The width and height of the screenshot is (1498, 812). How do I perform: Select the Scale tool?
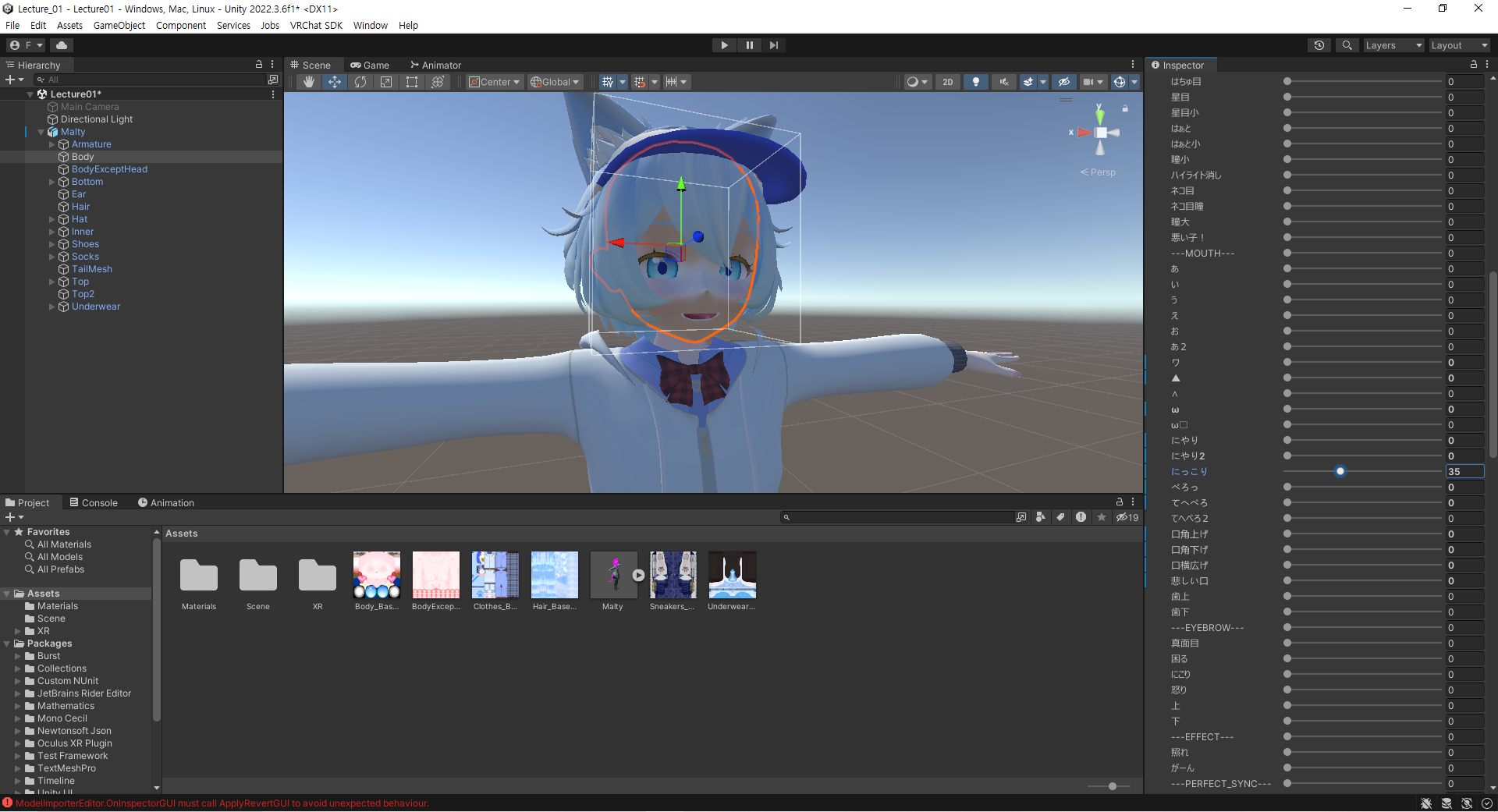click(386, 82)
